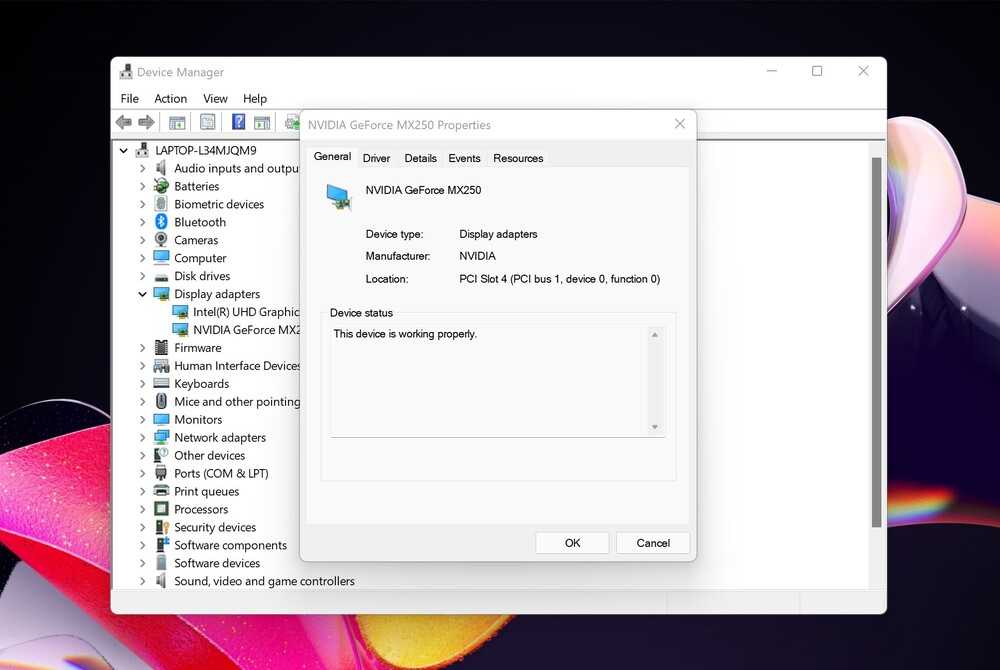Collapse the Display adapters category

pos(143,294)
